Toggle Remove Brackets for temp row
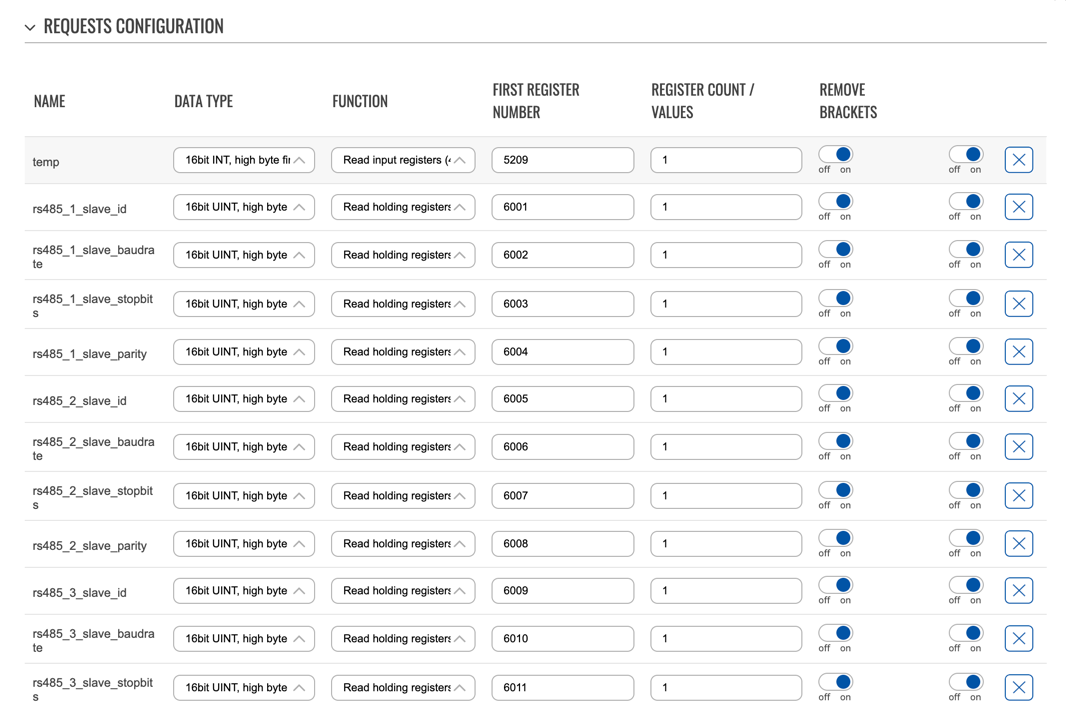The image size is (1071, 707). (x=835, y=154)
